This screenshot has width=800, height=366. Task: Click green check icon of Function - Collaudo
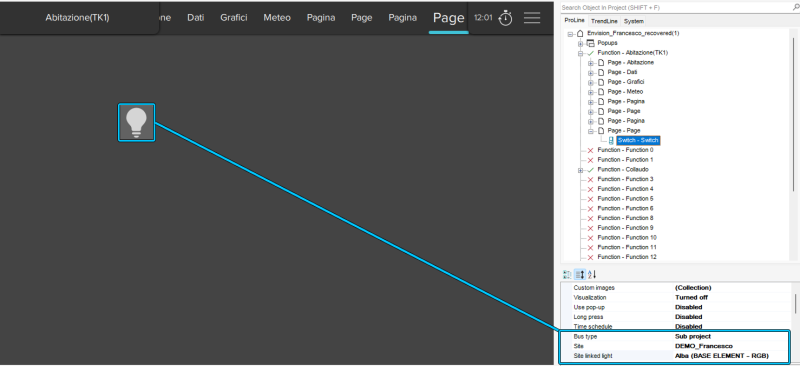pos(590,169)
